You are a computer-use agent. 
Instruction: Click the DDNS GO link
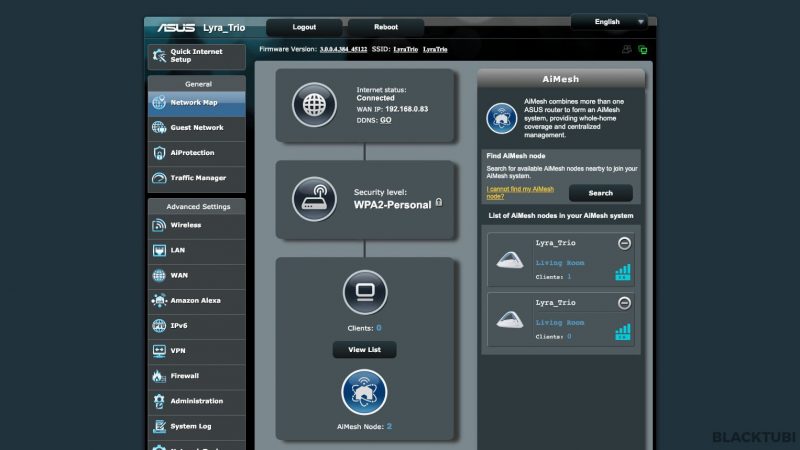point(386,120)
